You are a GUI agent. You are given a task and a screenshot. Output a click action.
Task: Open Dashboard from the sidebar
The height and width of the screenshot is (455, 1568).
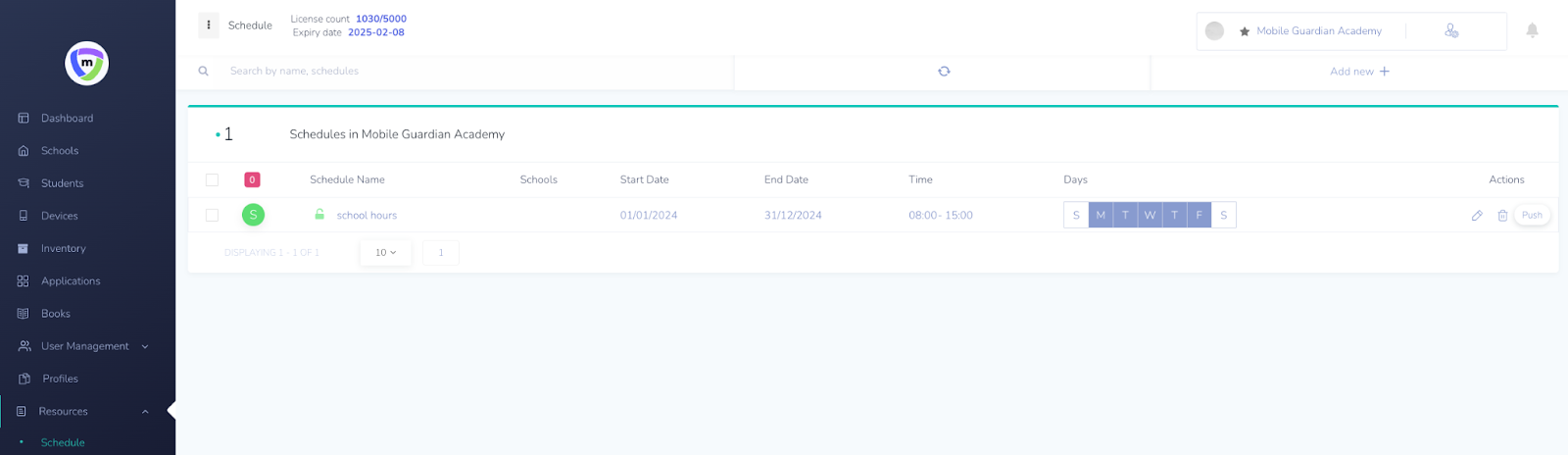[x=67, y=119]
